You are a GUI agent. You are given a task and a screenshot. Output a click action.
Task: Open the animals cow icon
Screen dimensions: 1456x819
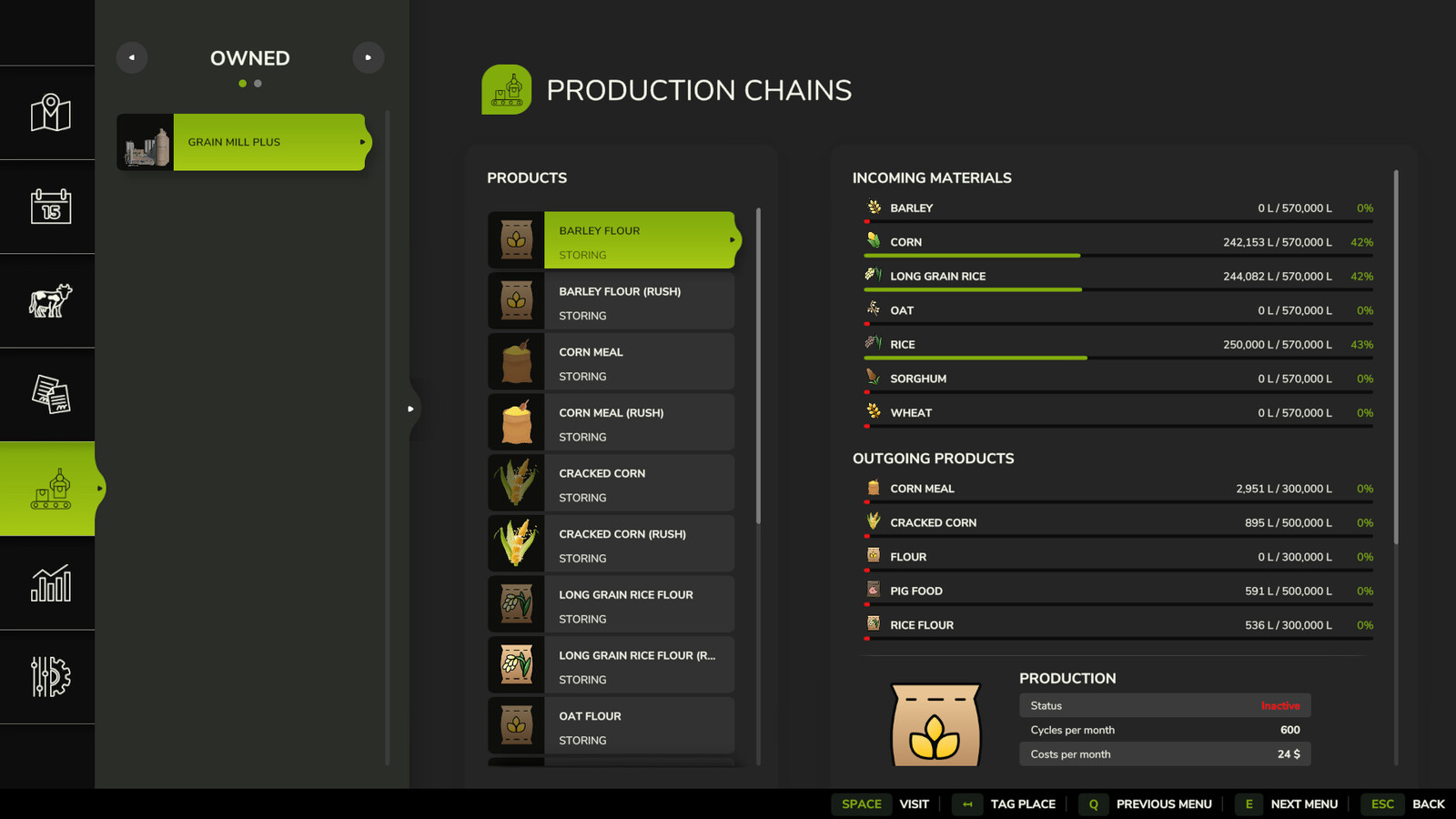(50, 300)
